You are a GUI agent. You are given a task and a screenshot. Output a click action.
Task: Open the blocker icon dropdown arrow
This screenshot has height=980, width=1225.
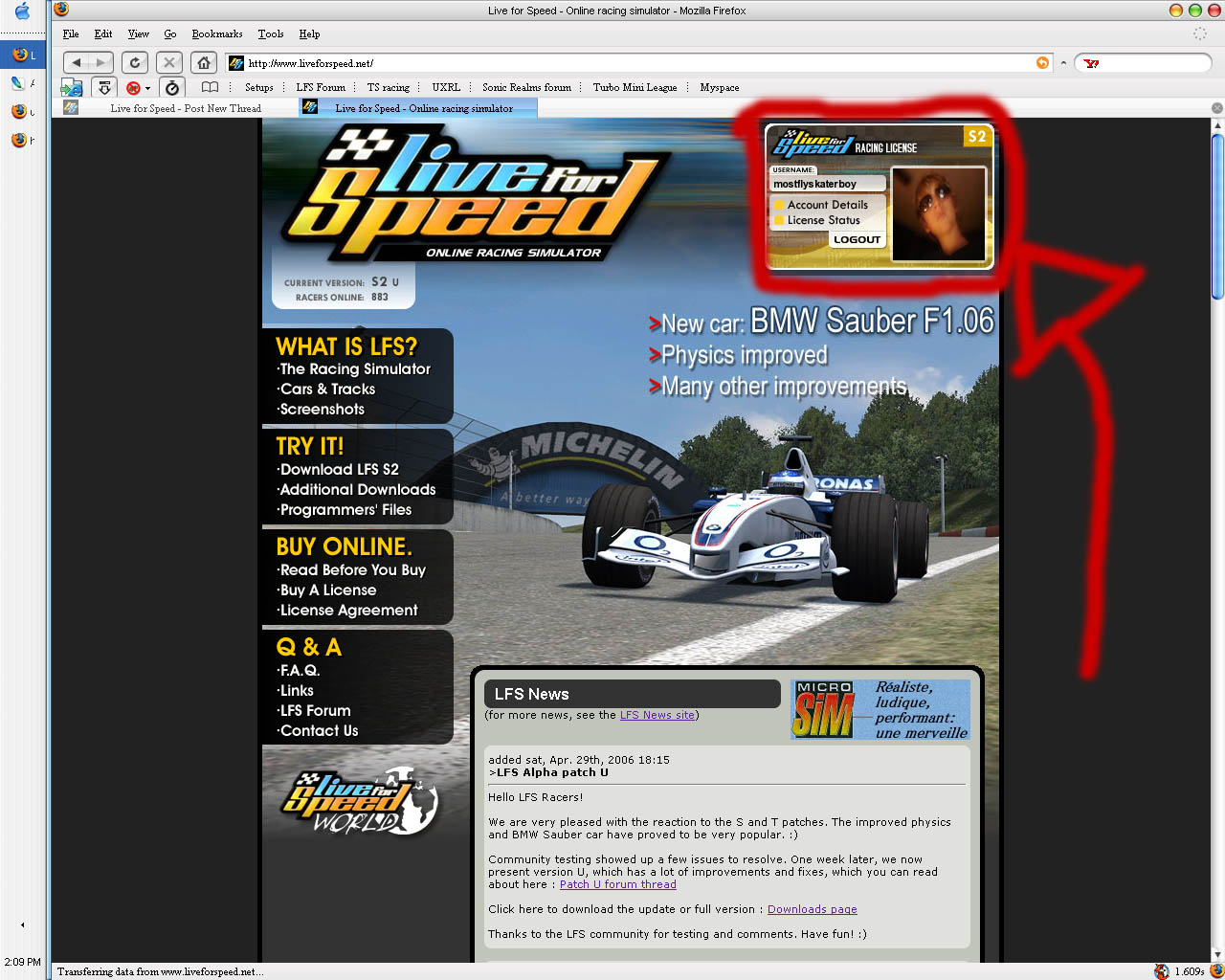(x=147, y=89)
